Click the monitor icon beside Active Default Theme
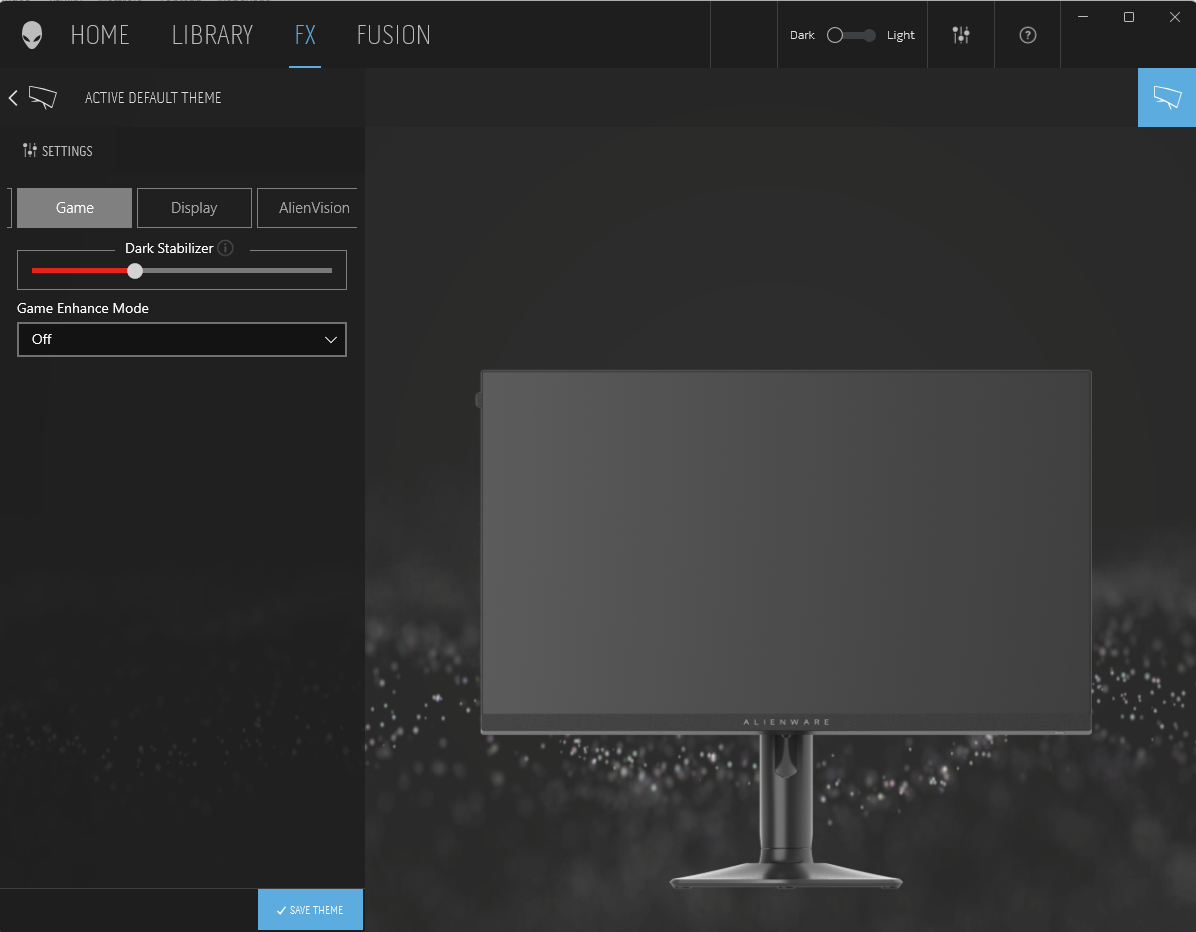Screen dimensions: 1196x932 click(x=43, y=97)
